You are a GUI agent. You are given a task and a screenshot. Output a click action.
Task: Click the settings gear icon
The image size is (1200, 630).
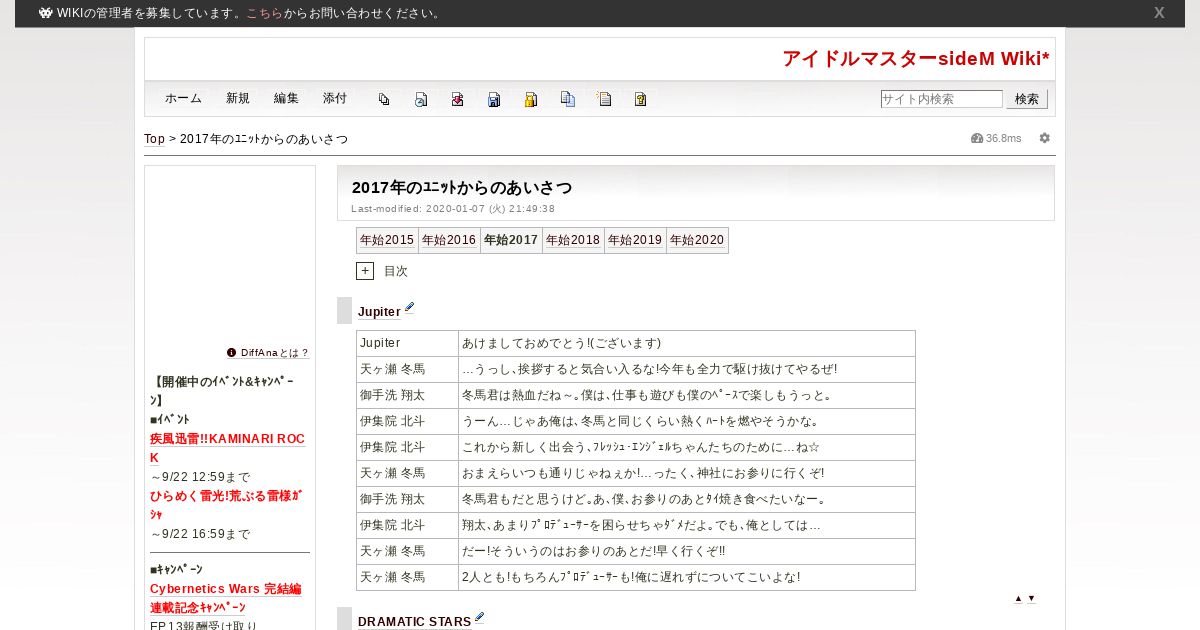(x=1045, y=138)
